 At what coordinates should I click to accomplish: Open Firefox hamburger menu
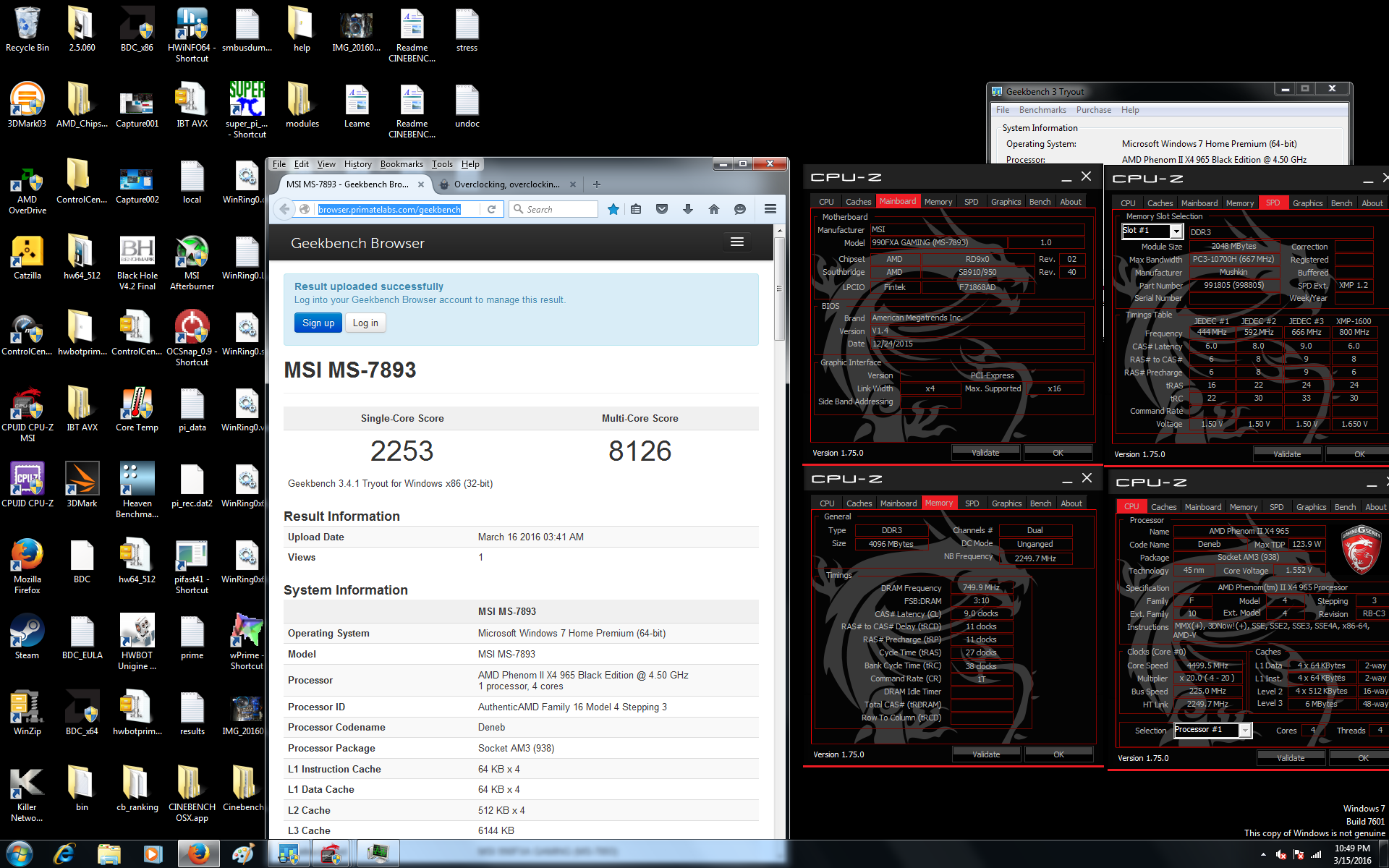point(770,209)
